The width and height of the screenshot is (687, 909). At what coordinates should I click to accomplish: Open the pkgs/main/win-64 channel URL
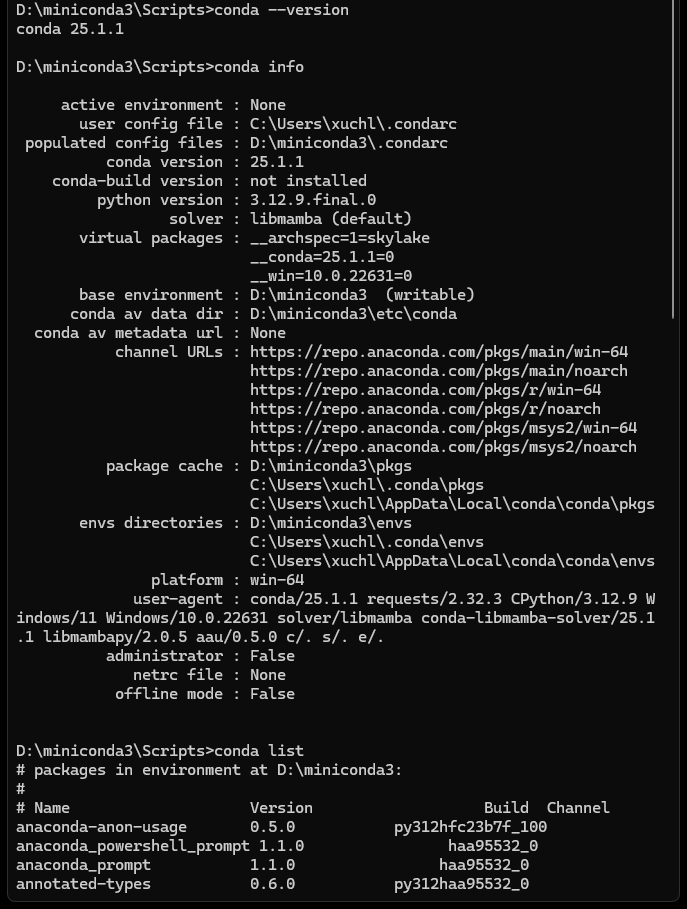point(439,352)
